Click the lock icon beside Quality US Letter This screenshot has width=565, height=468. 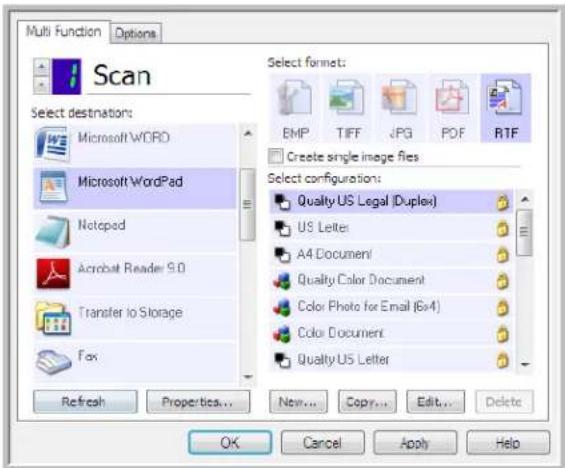tap(503, 360)
